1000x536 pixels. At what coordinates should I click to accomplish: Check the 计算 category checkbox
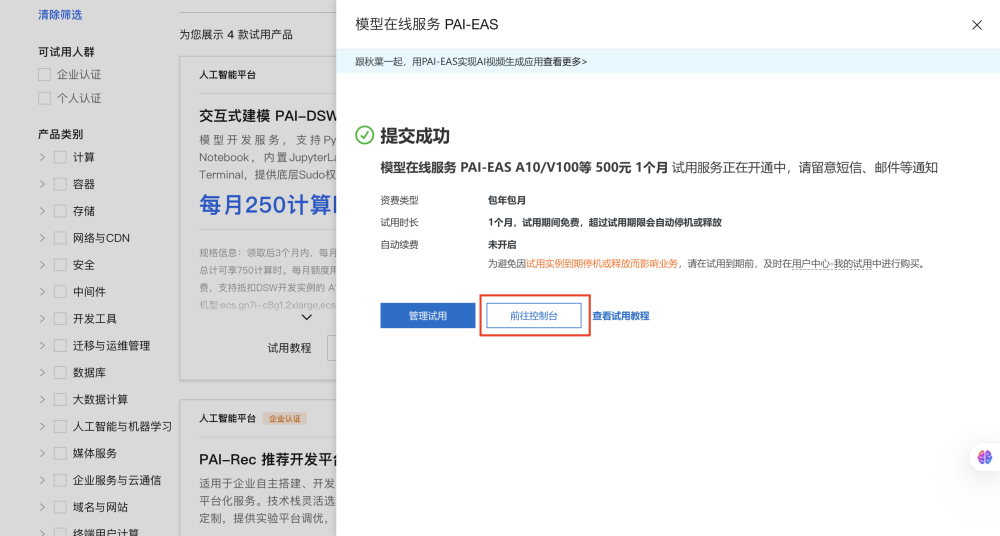(61, 157)
